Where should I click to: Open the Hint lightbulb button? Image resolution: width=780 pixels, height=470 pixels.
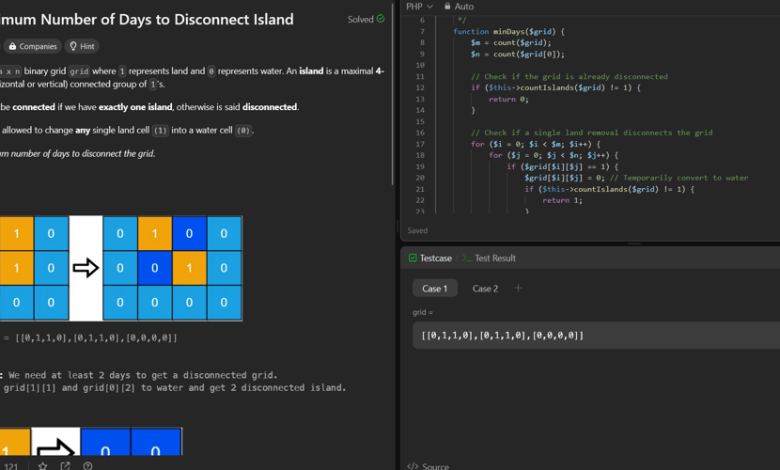click(82, 46)
